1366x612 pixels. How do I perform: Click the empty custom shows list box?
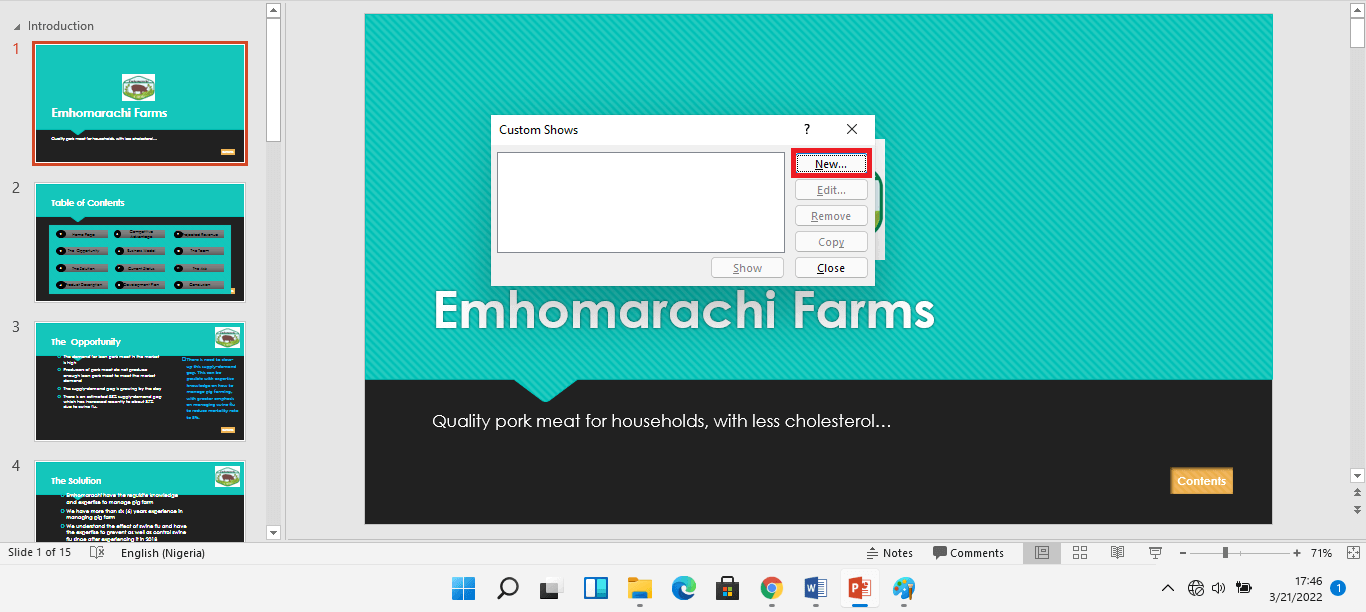coord(640,202)
